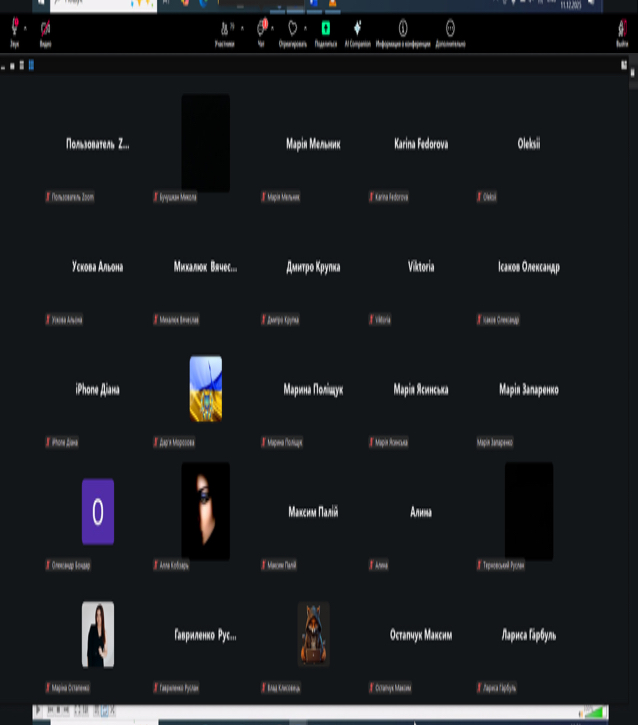Image resolution: width=638 pixels, height=725 pixels.
Task: Click the Отреагировать reactions heart icon
Action: point(293,30)
